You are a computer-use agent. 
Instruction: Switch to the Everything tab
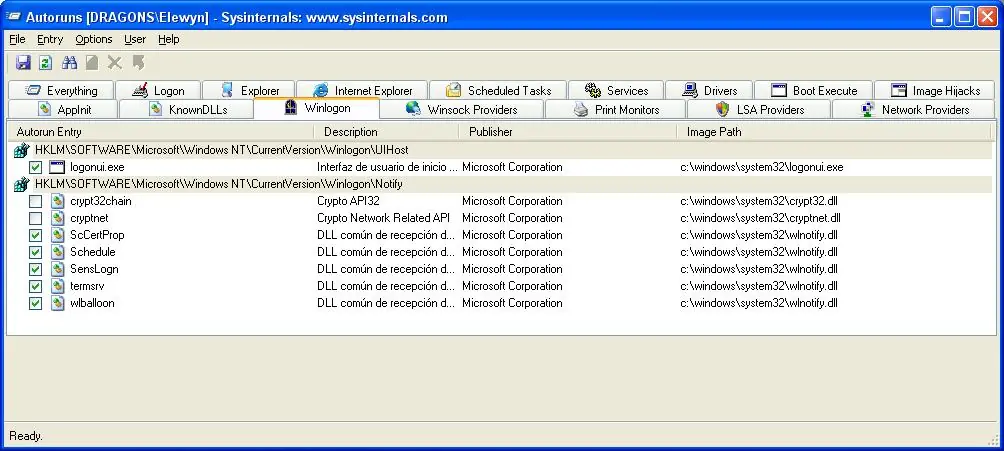click(x=61, y=90)
